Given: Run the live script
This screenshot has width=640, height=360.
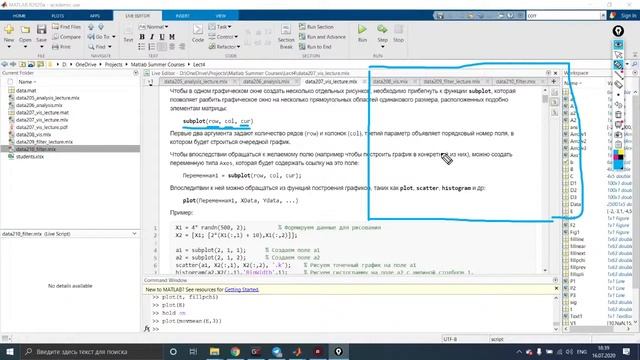Looking at the screenshot, I should [362, 33].
